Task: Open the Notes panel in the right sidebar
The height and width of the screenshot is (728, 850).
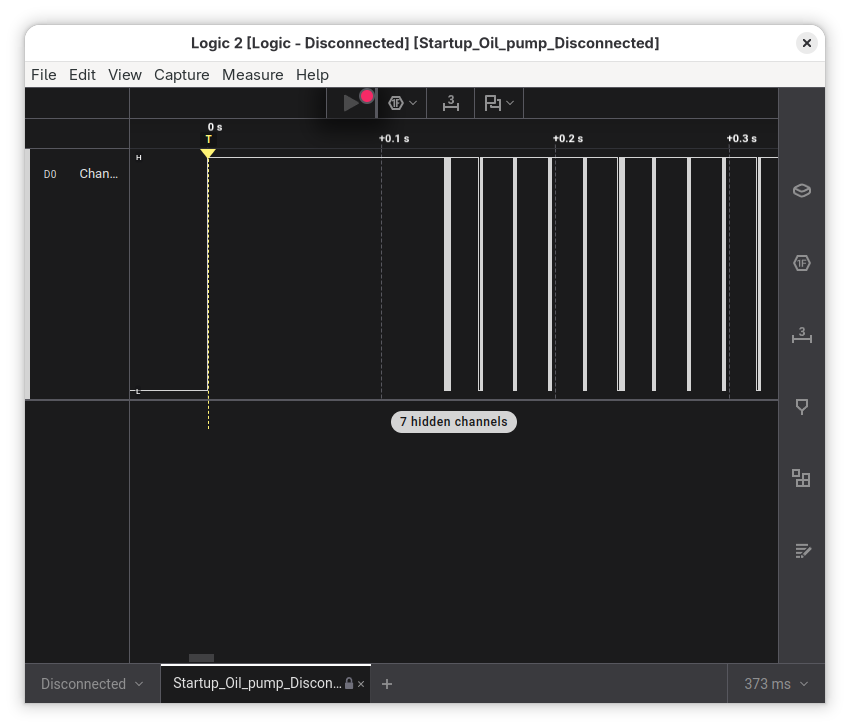Action: coord(801,551)
